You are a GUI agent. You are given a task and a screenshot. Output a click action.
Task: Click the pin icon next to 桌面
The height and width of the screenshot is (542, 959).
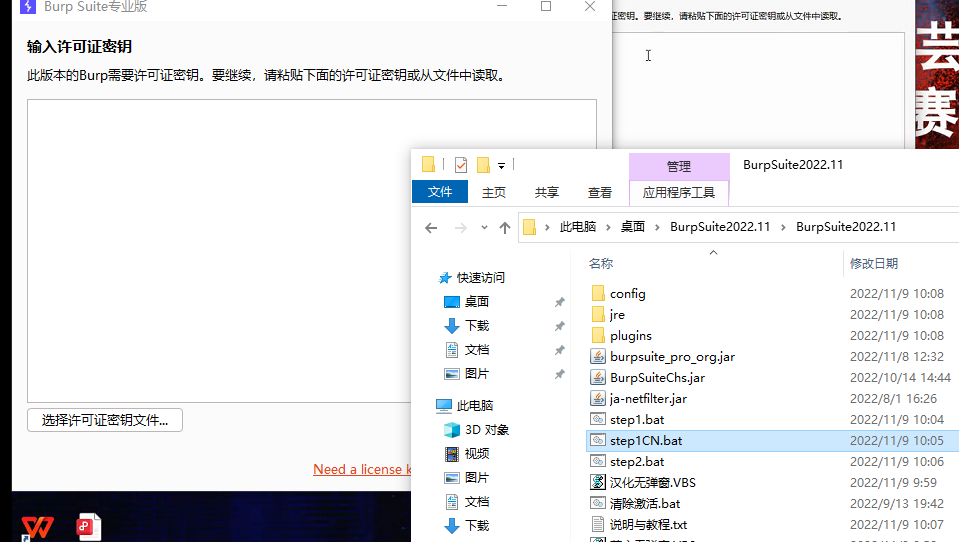[x=560, y=302]
